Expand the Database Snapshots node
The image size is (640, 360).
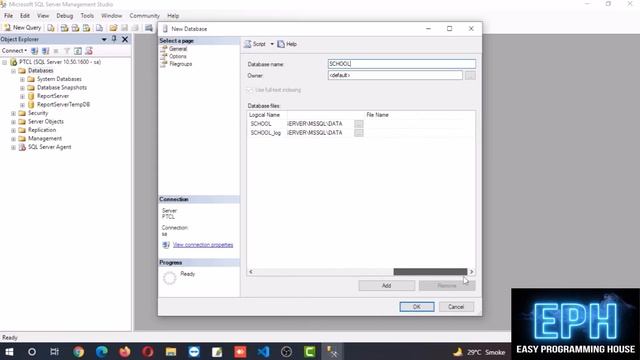[x=22, y=88]
